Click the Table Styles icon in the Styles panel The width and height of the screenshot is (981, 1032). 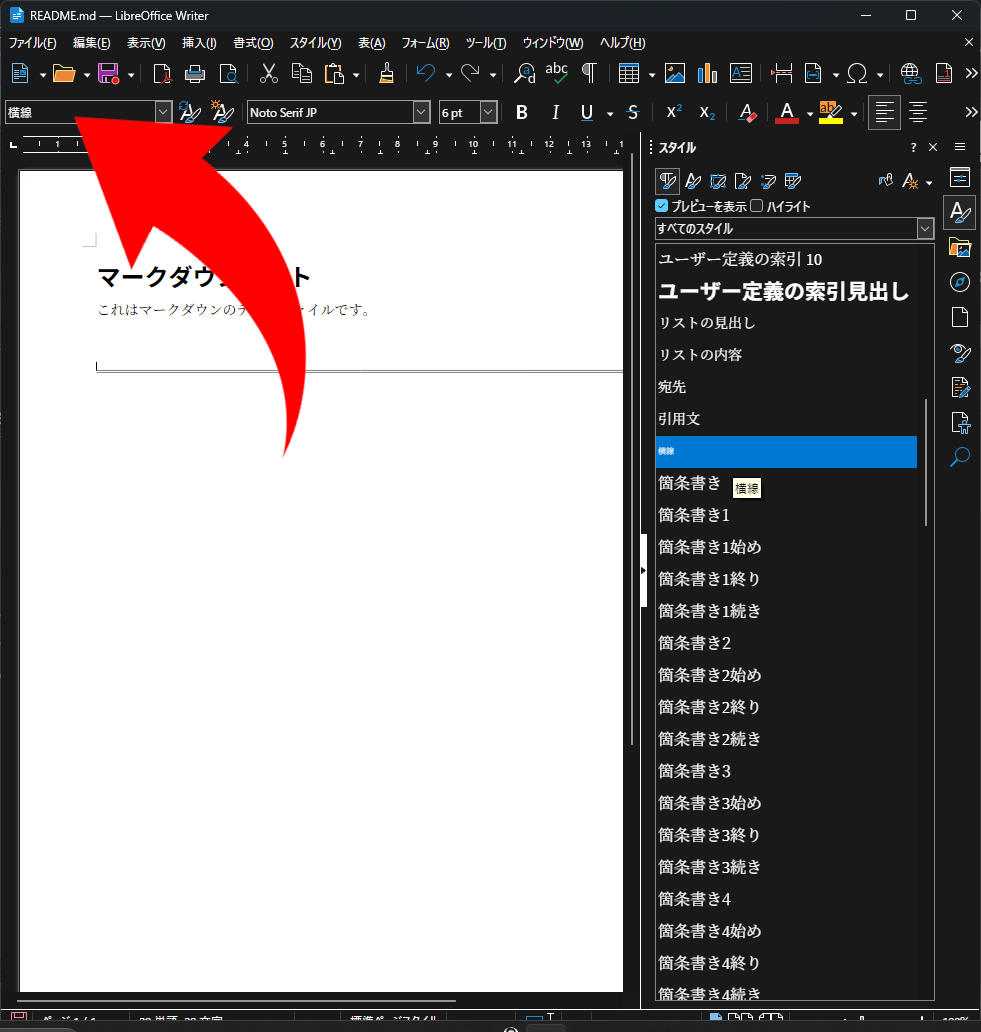(x=793, y=181)
